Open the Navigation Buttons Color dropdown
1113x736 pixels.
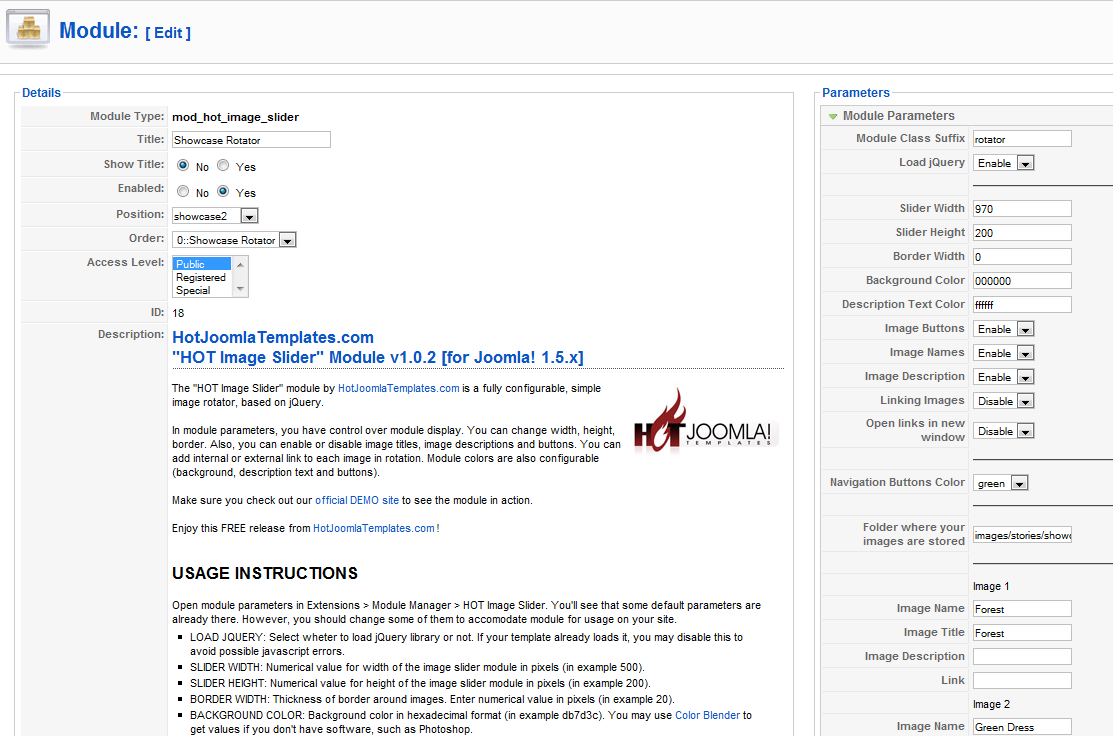(x=1001, y=483)
